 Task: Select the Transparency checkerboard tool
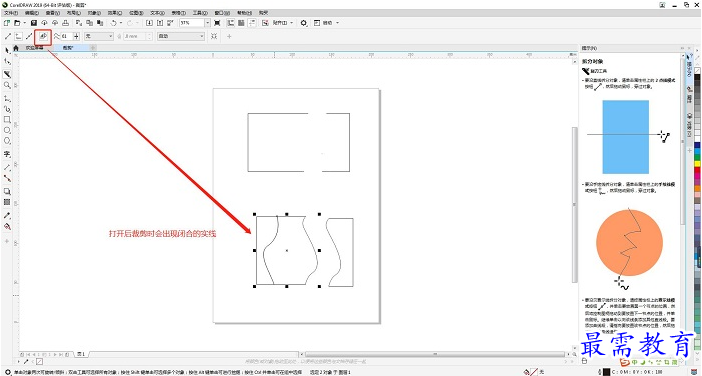point(7,202)
